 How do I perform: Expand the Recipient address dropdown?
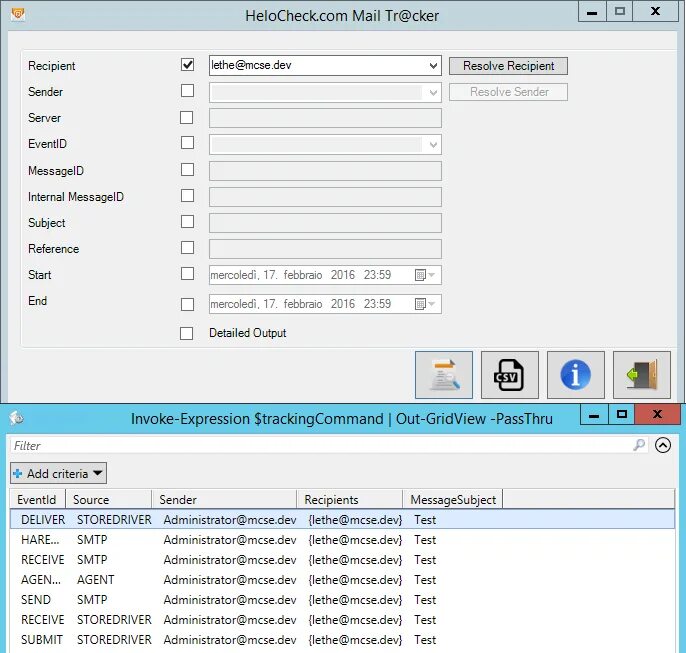pyautogui.click(x=433, y=66)
